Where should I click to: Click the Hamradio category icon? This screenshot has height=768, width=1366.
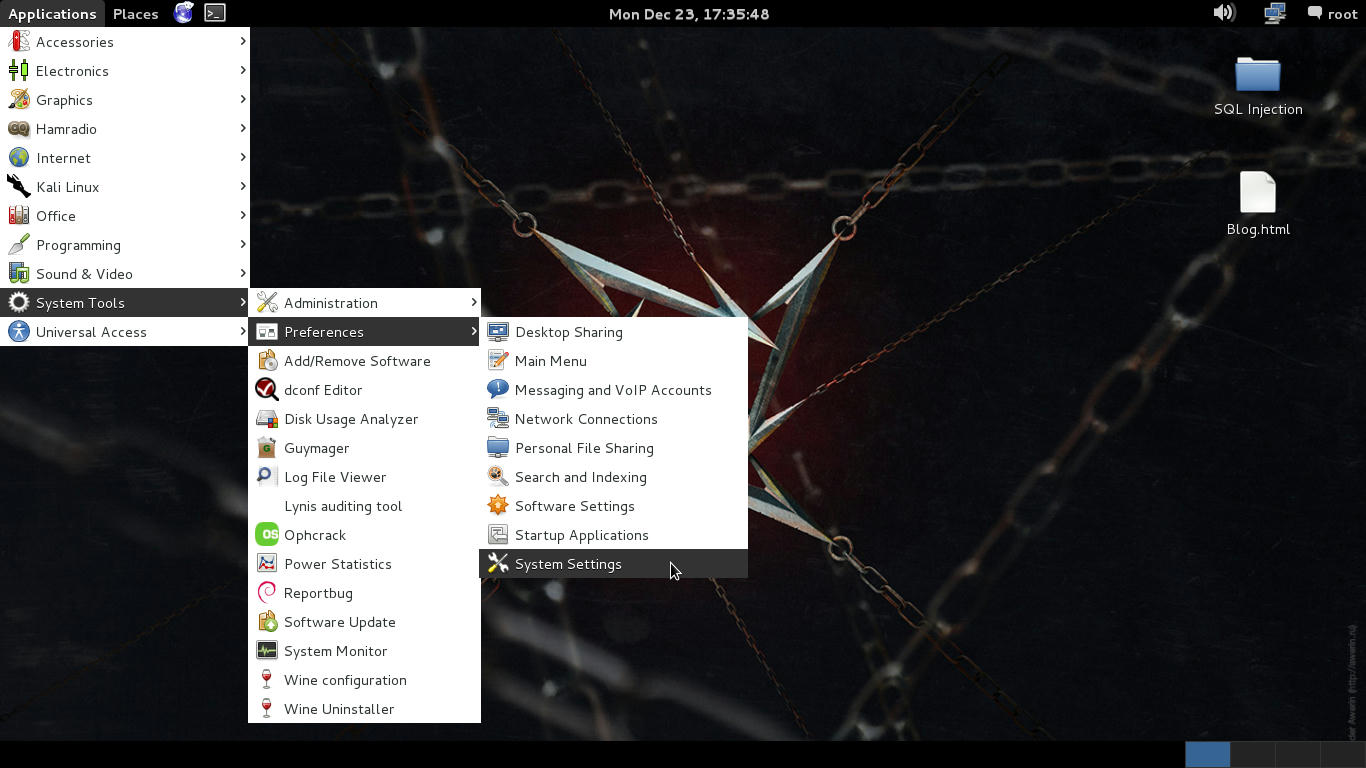[19, 129]
